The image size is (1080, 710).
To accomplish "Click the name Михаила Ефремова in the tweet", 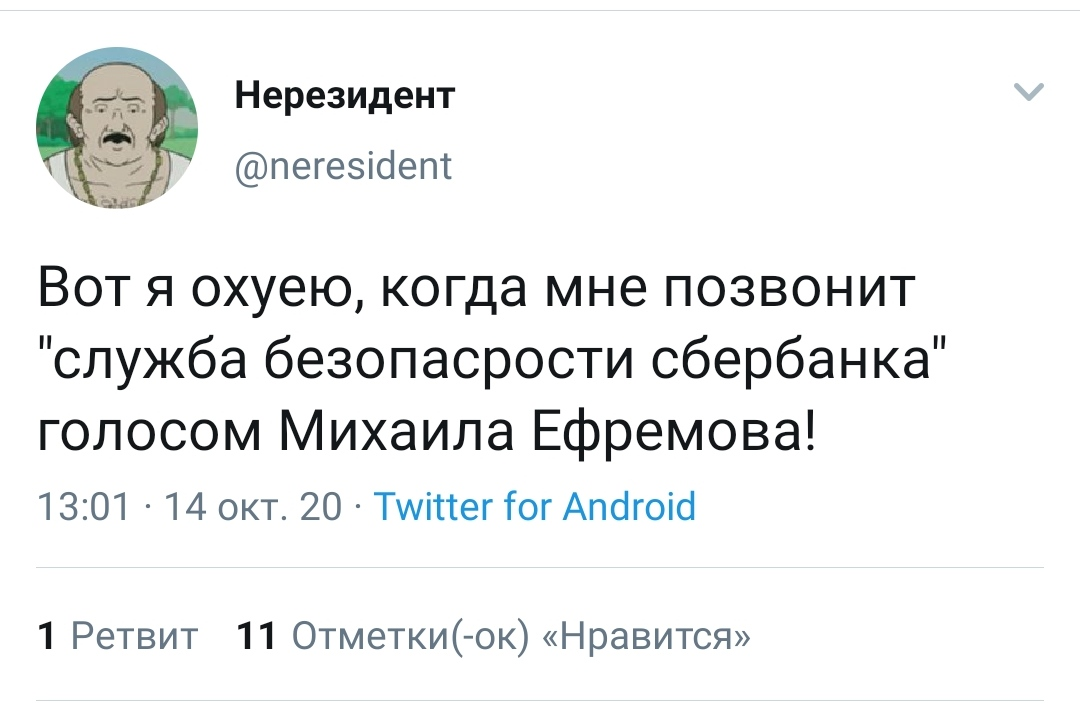I will [x=548, y=431].
